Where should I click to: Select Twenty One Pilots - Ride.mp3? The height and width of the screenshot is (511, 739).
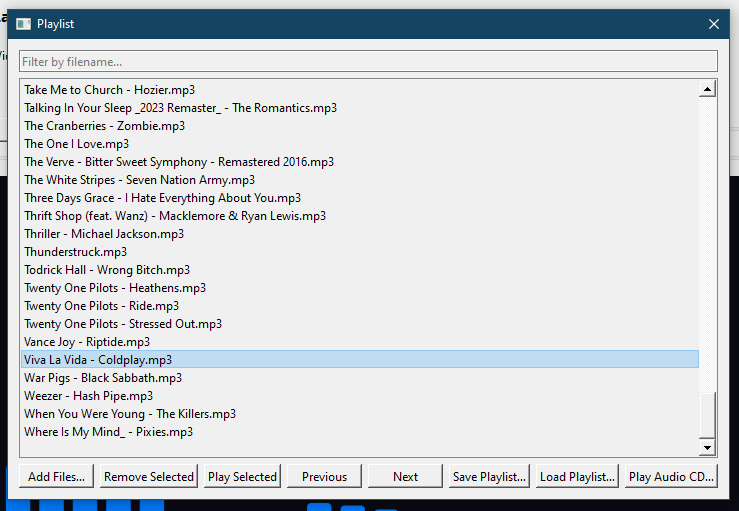coord(360,305)
